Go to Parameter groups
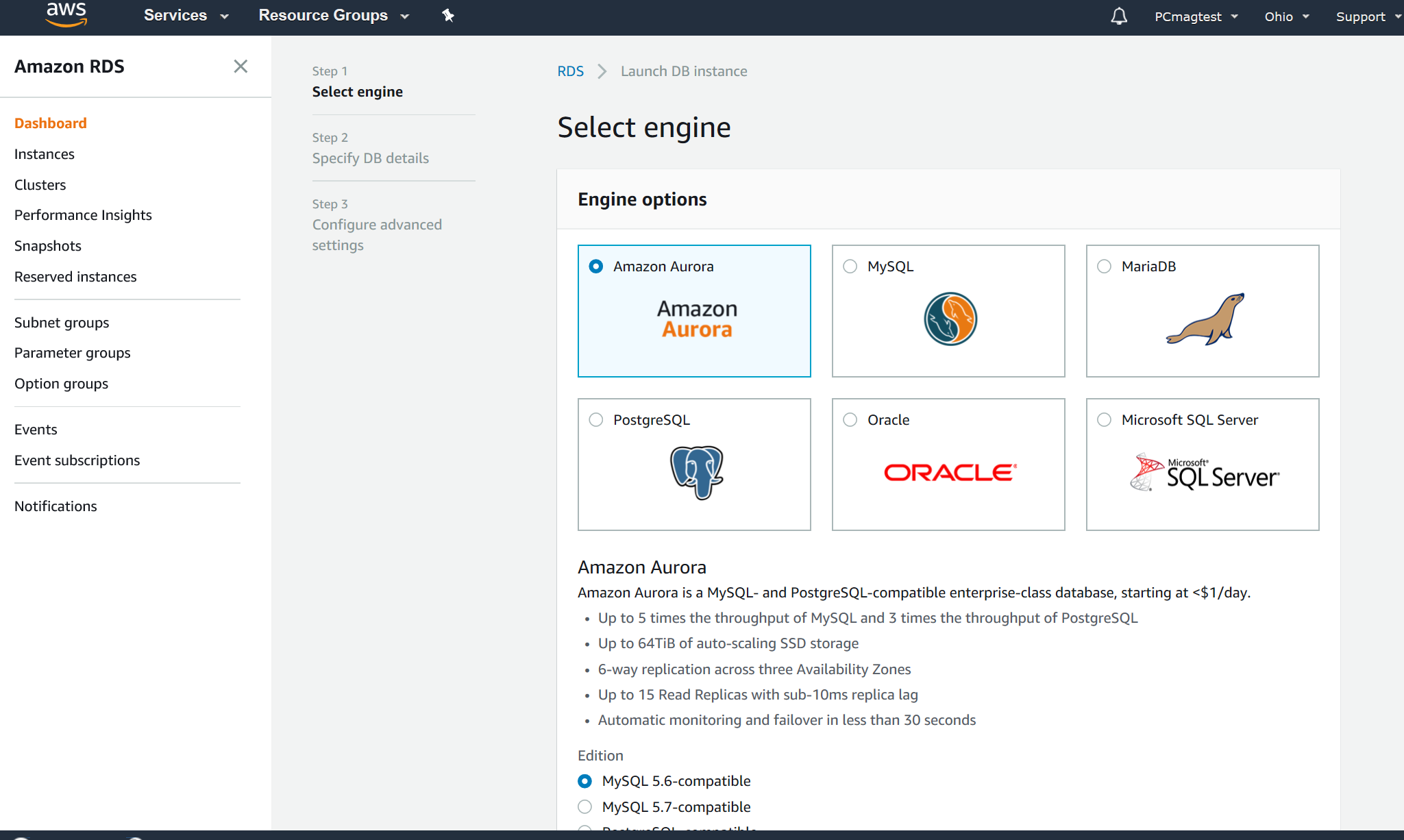 point(73,353)
